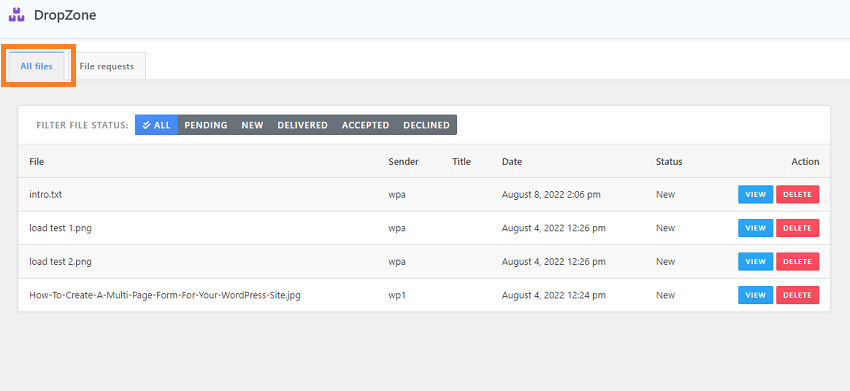The image size is (850, 391).
Task: Select the load test 1.png file name
Action: (x=60, y=228)
